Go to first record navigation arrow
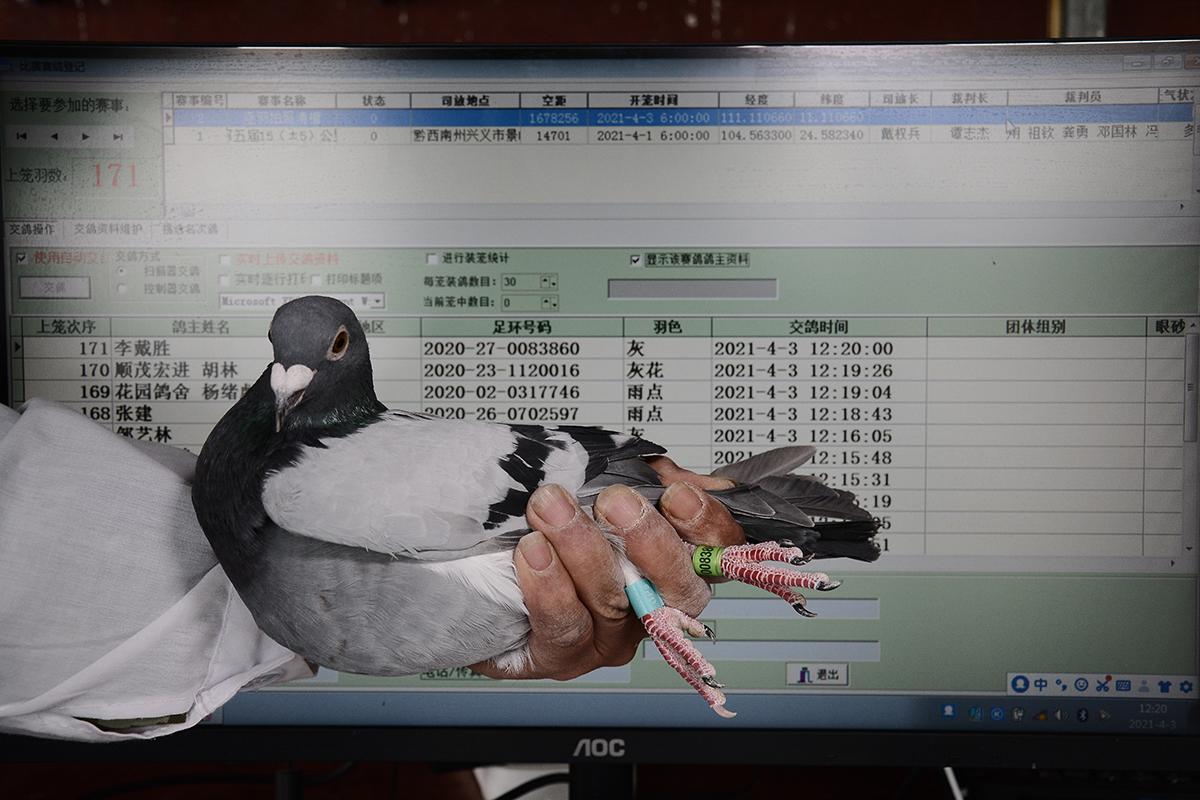 [x=22, y=136]
